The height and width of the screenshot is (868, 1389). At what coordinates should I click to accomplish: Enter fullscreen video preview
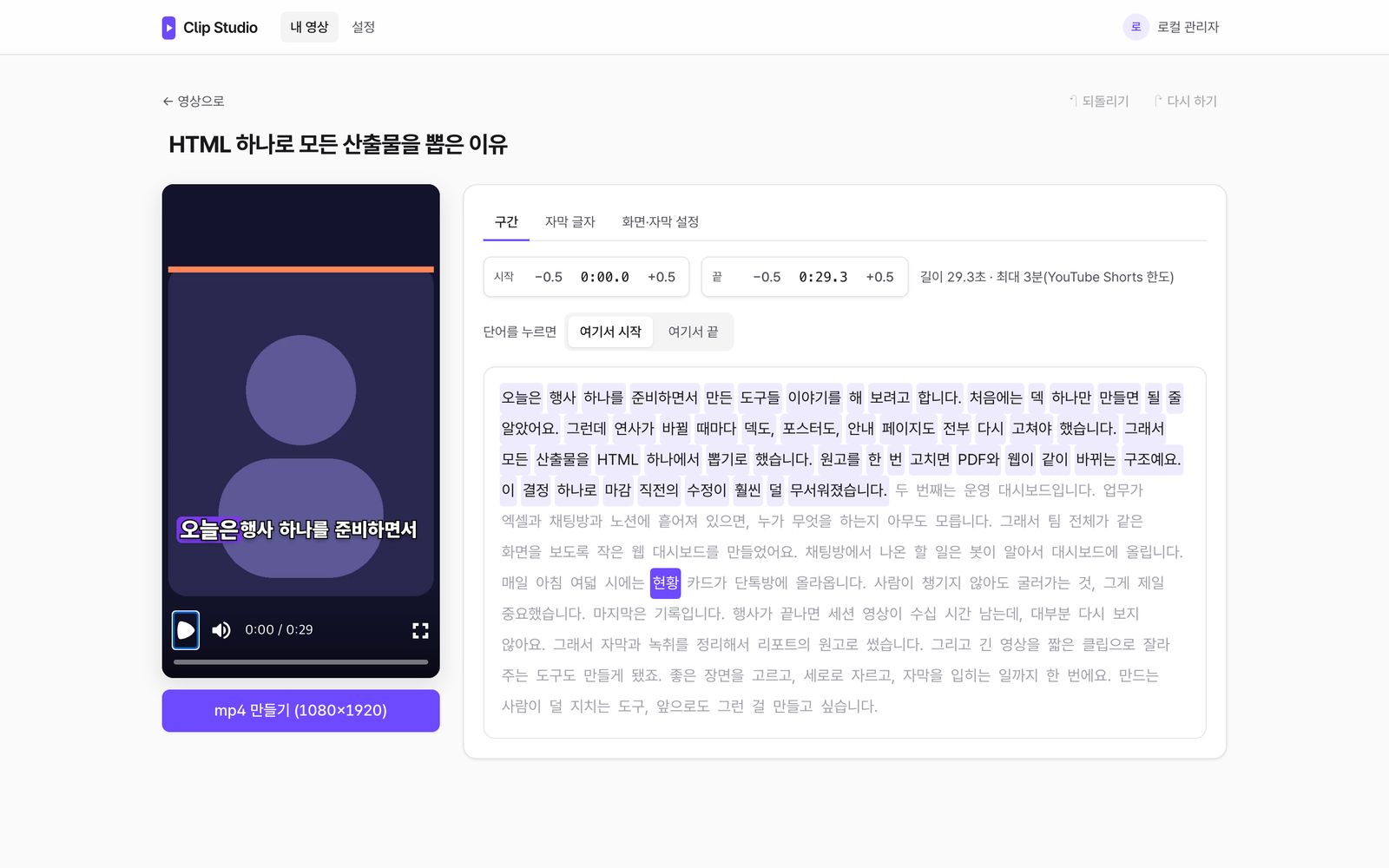coord(420,630)
